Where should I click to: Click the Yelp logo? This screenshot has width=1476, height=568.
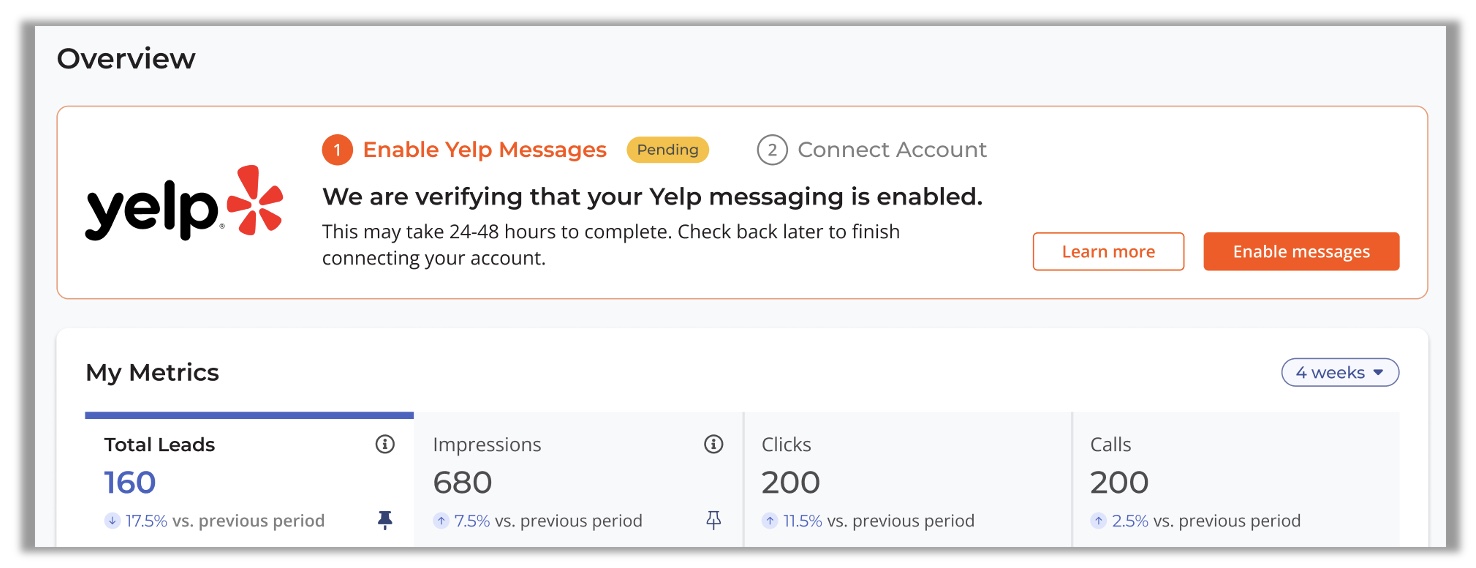pos(184,203)
